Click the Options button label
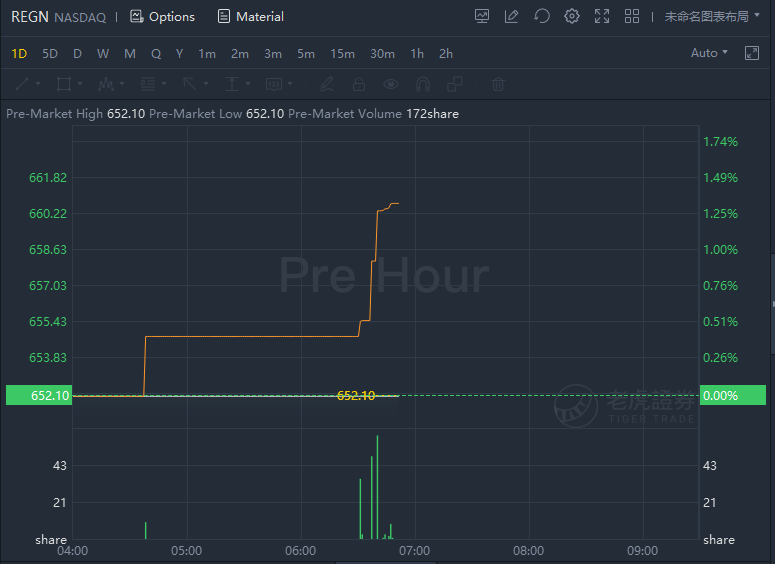Viewport: 775px width, 564px height. (x=172, y=17)
